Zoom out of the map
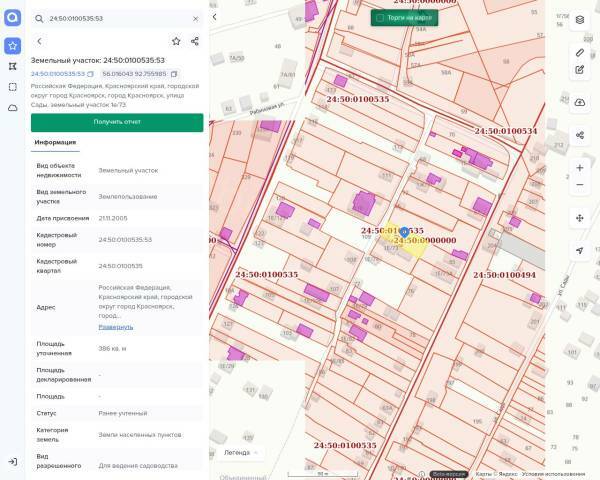 579,185
